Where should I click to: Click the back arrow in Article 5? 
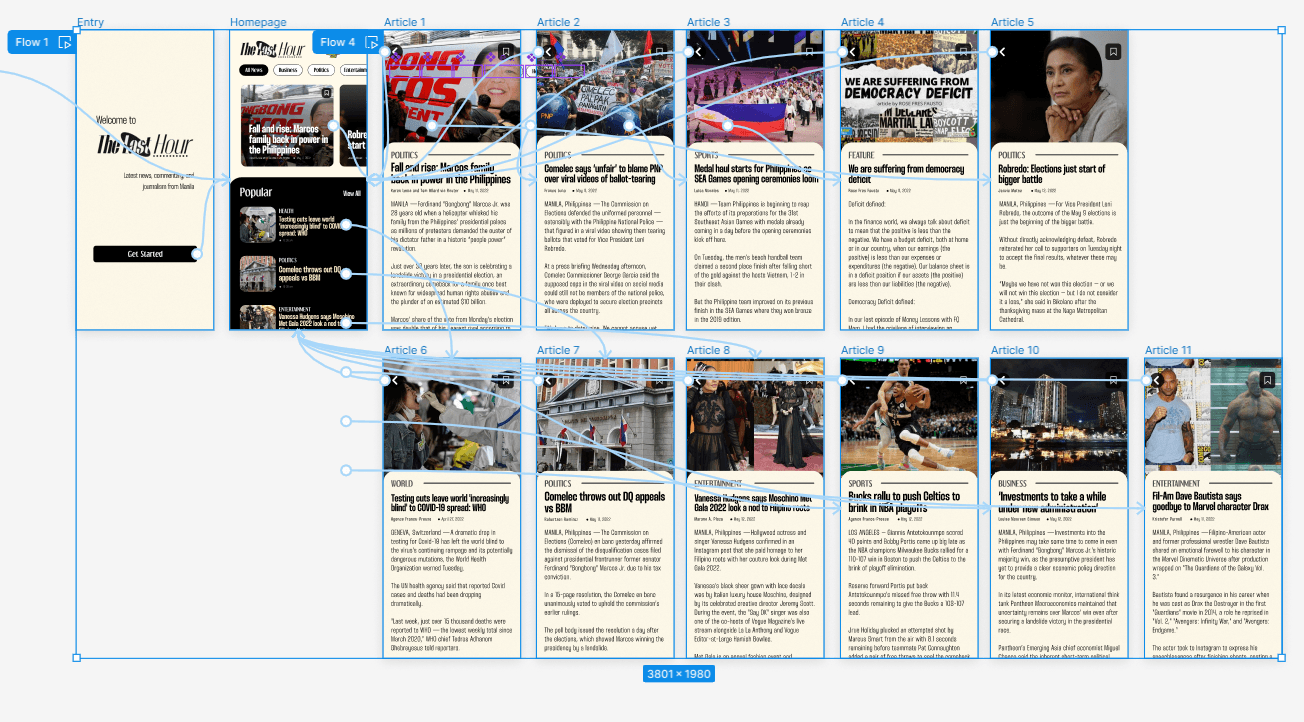pos(1003,51)
